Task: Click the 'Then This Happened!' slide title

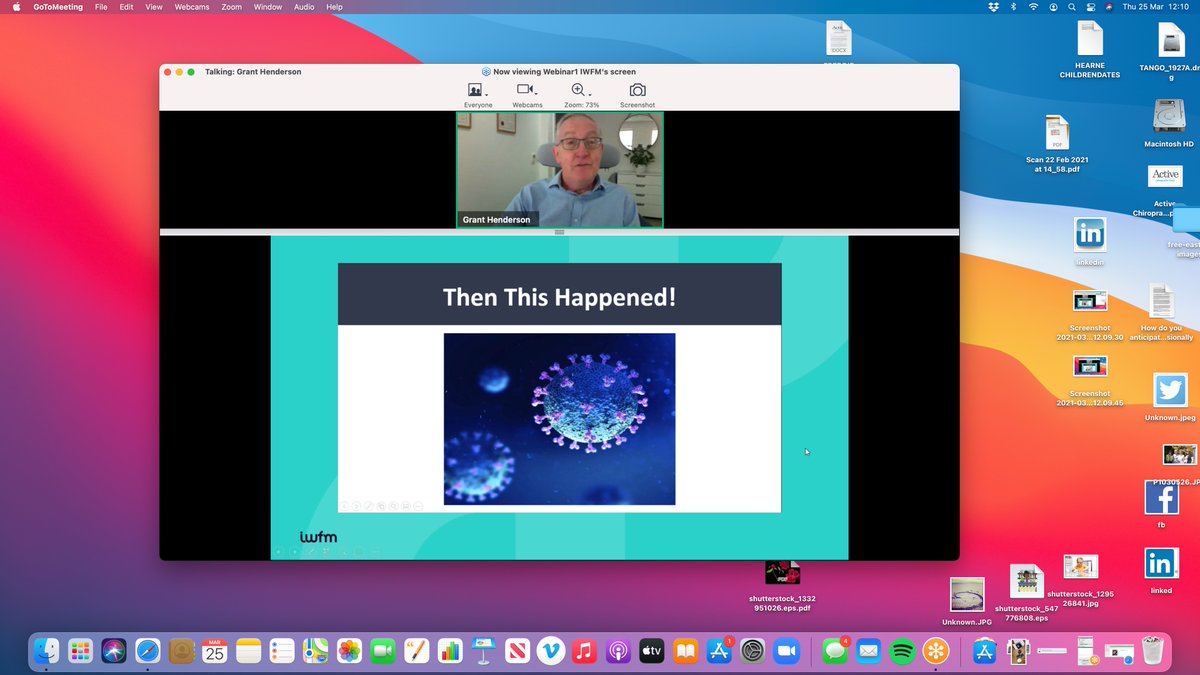Action: coord(559,296)
